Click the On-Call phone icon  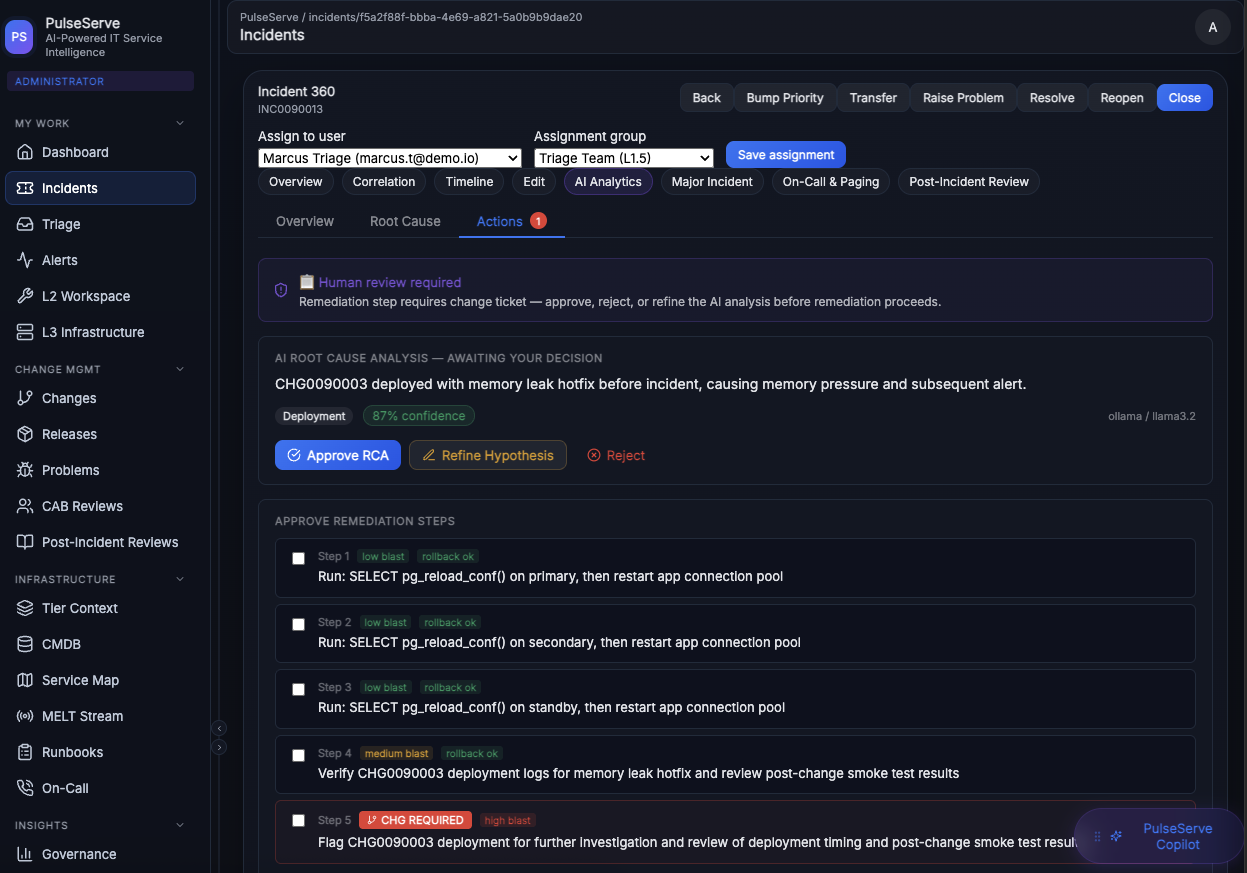[x=25, y=788]
